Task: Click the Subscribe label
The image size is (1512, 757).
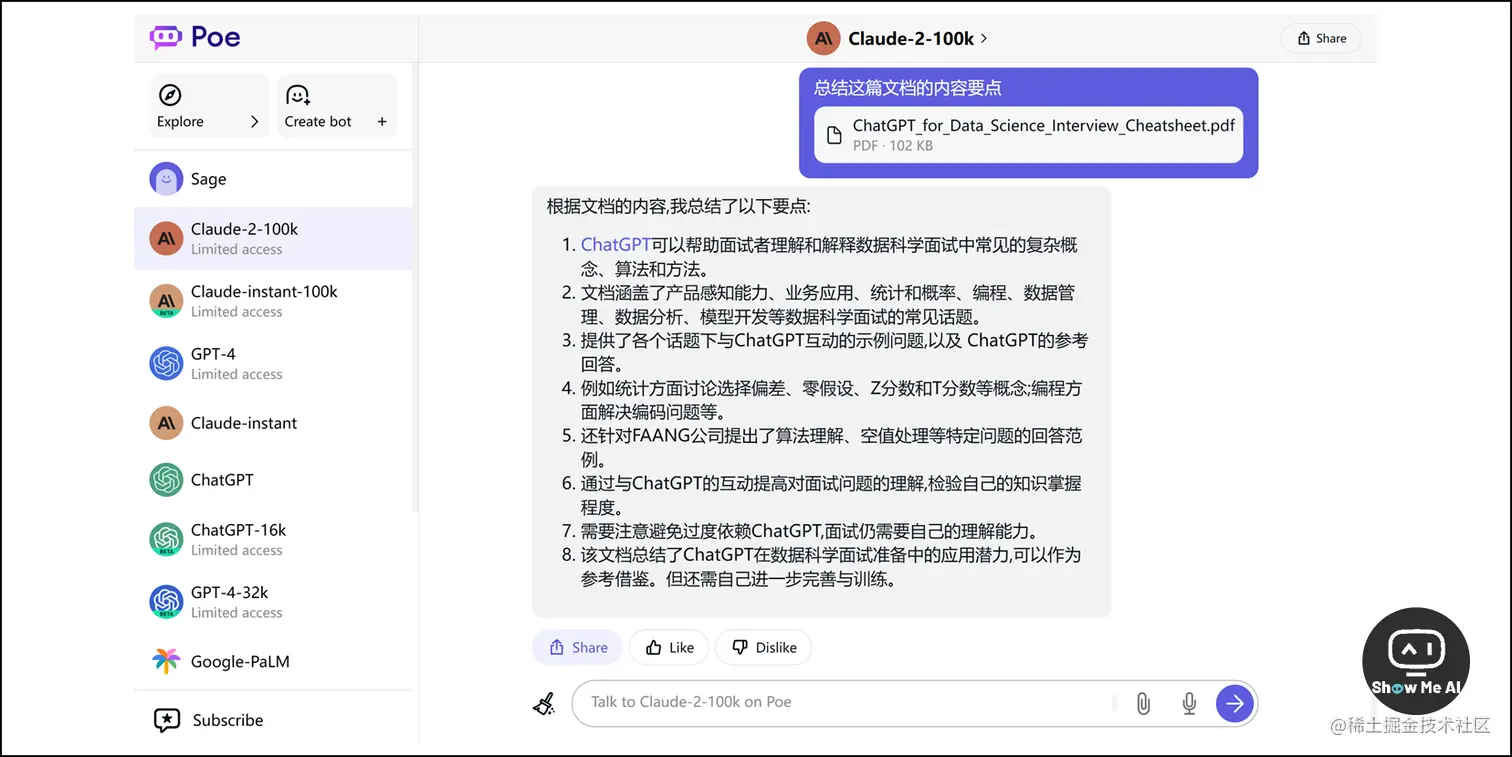Action: (x=228, y=720)
